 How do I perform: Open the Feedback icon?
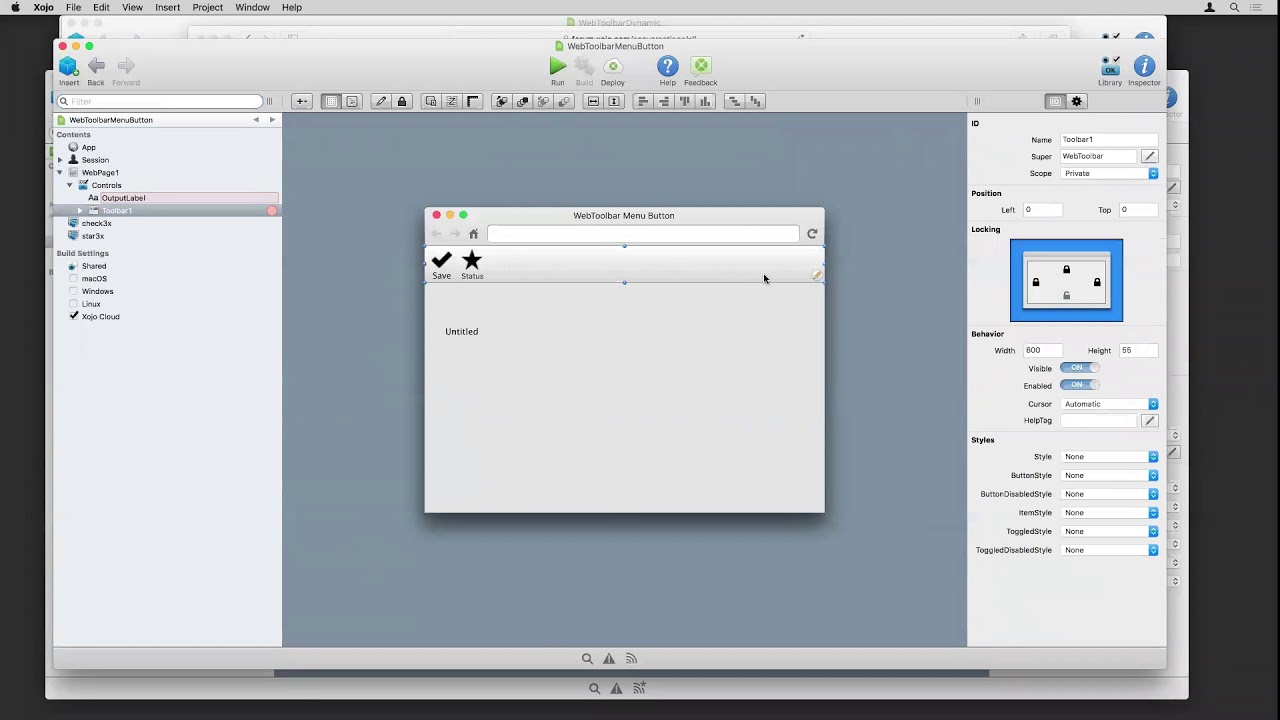pos(701,67)
